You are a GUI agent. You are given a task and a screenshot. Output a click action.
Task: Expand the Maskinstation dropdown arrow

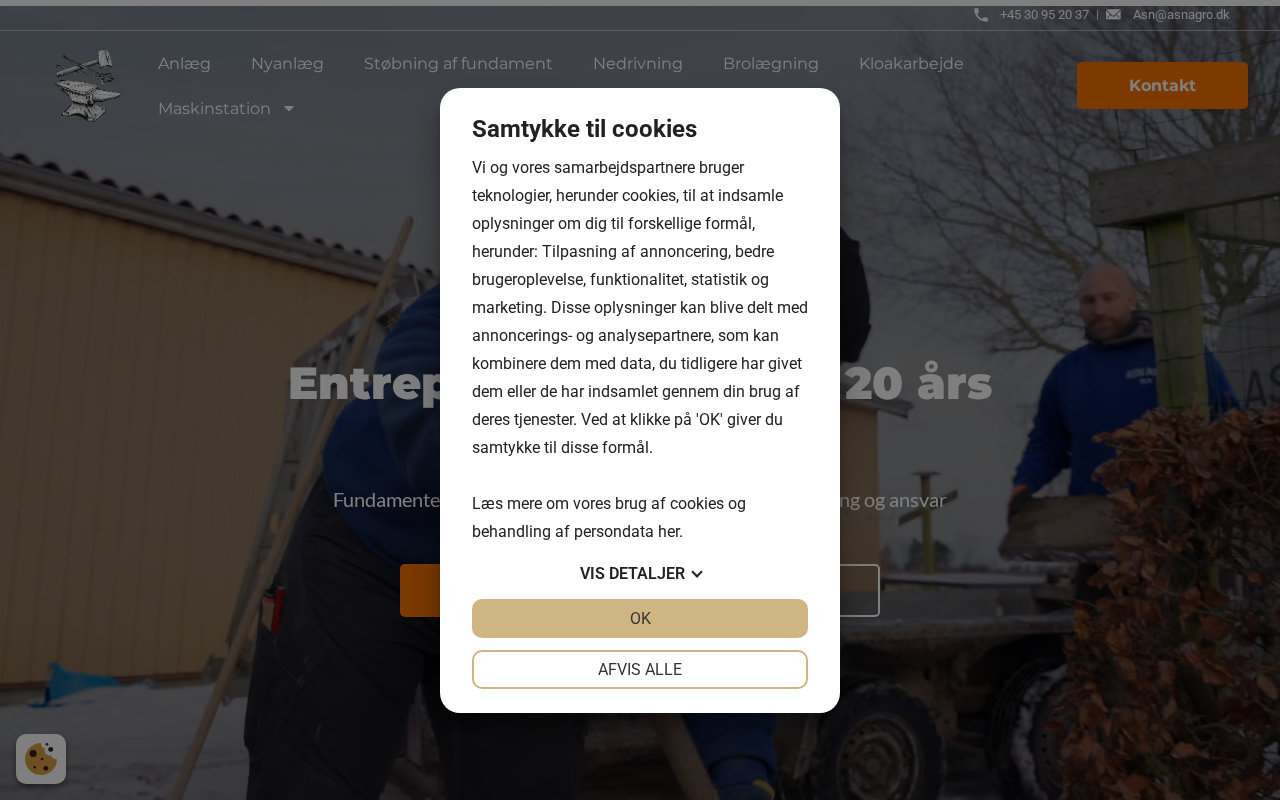(x=289, y=108)
